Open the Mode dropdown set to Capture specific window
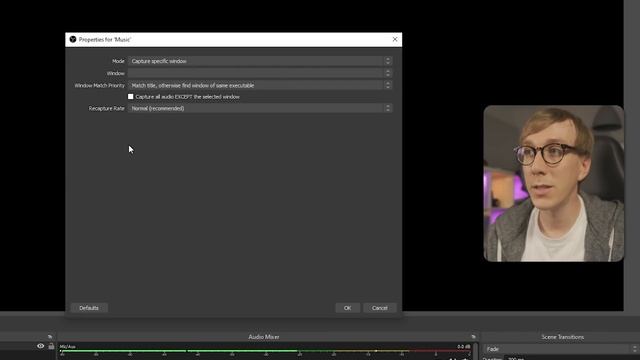 point(260,61)
